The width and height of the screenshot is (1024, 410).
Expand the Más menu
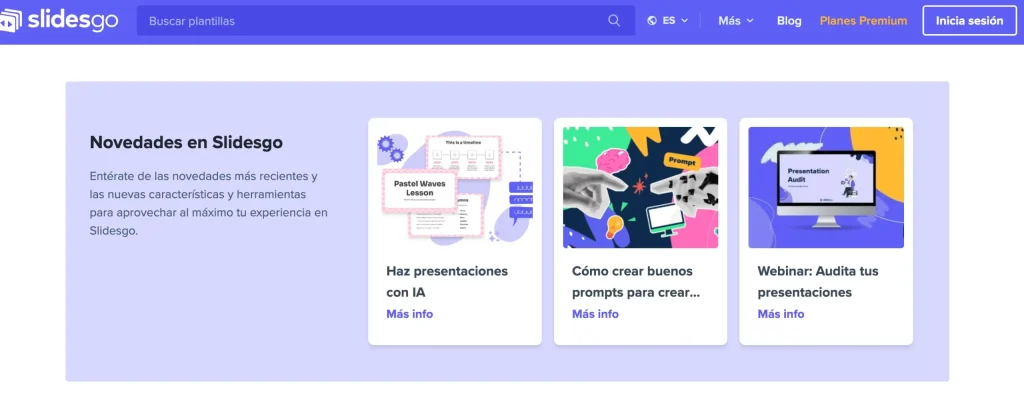[x=736, y=21]
